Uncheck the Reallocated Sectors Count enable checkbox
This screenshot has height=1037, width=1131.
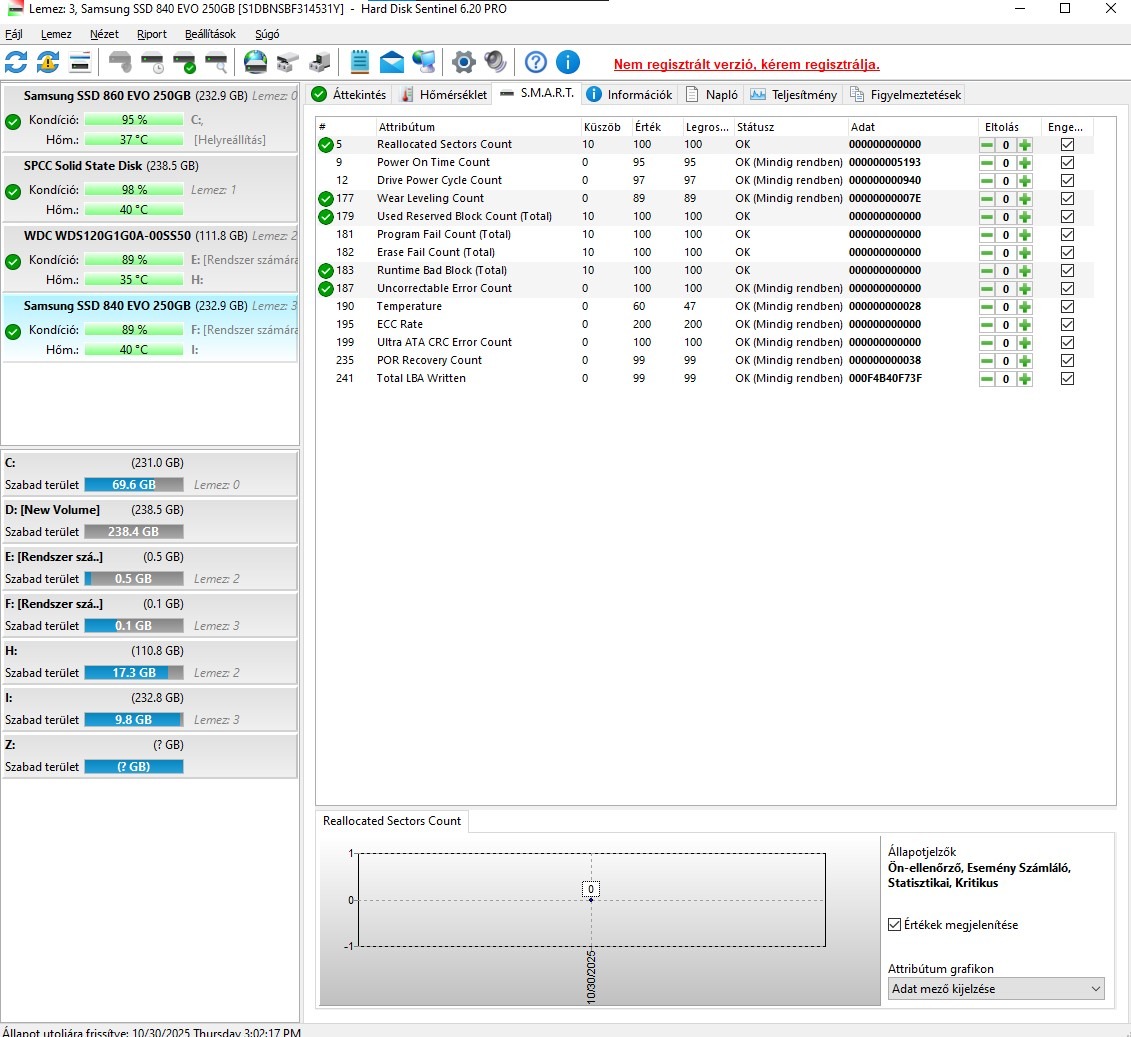click(x=1068, y=144)
